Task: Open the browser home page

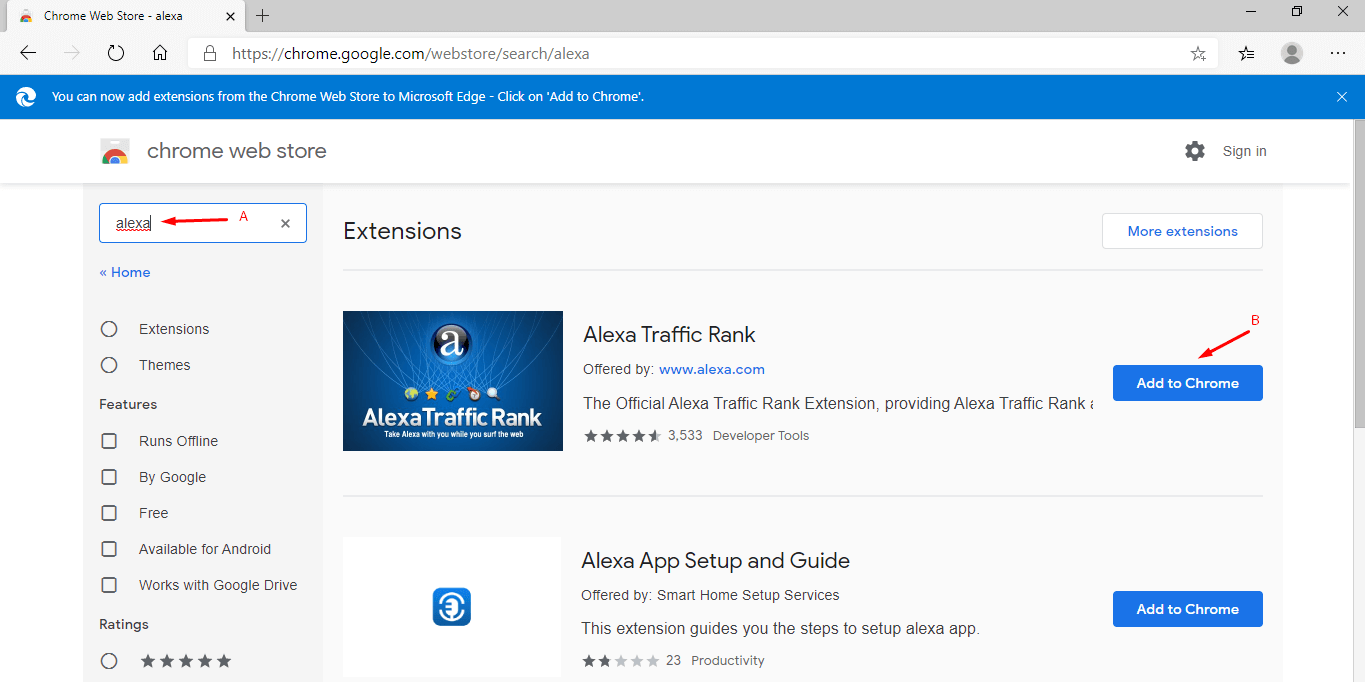Action: pyautogui.click(x=160, y=53)
